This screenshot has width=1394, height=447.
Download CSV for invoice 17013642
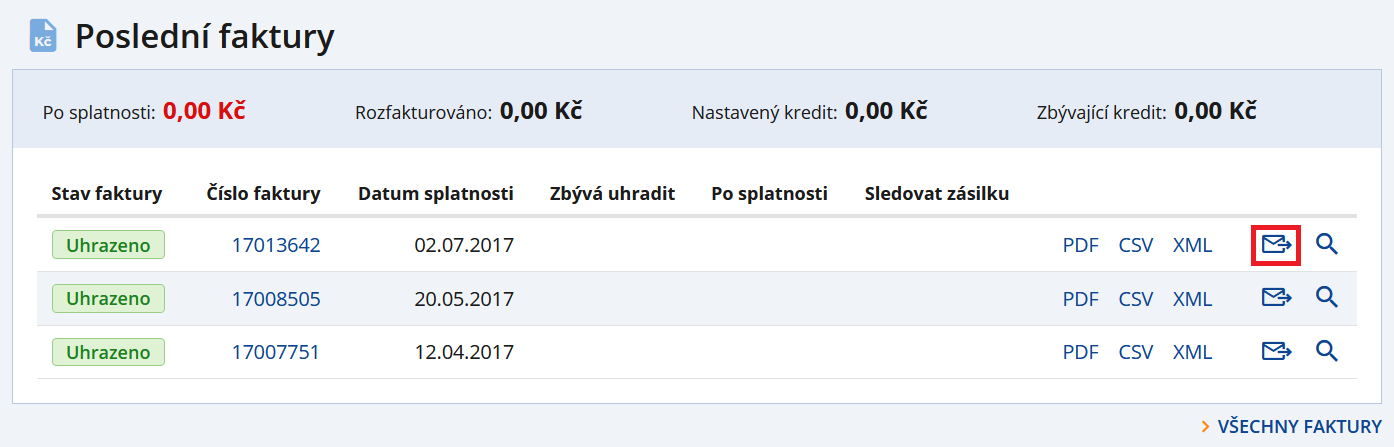tap(1136, 245)
